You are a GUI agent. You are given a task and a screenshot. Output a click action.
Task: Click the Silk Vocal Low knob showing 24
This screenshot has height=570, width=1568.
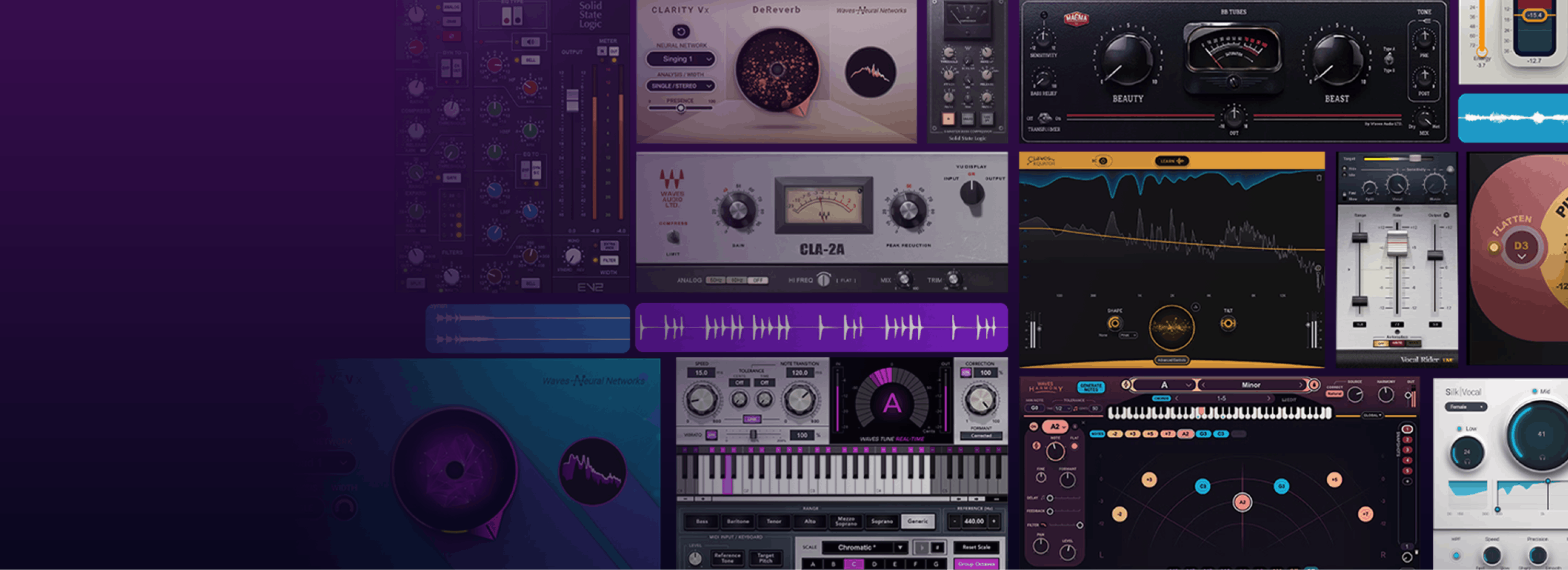point(1467,453)
